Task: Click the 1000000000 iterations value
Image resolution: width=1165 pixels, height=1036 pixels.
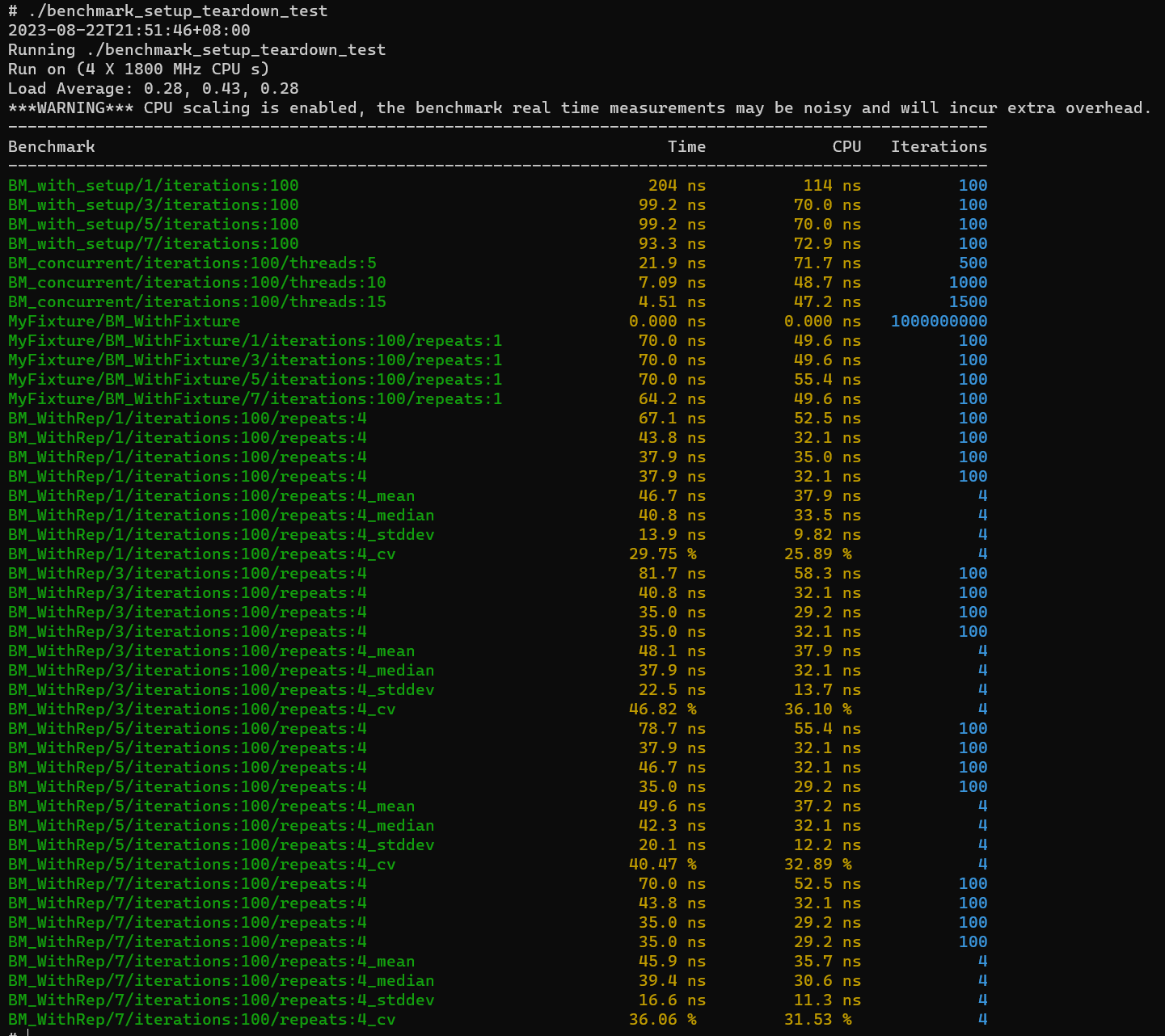Action: [939, 321]
